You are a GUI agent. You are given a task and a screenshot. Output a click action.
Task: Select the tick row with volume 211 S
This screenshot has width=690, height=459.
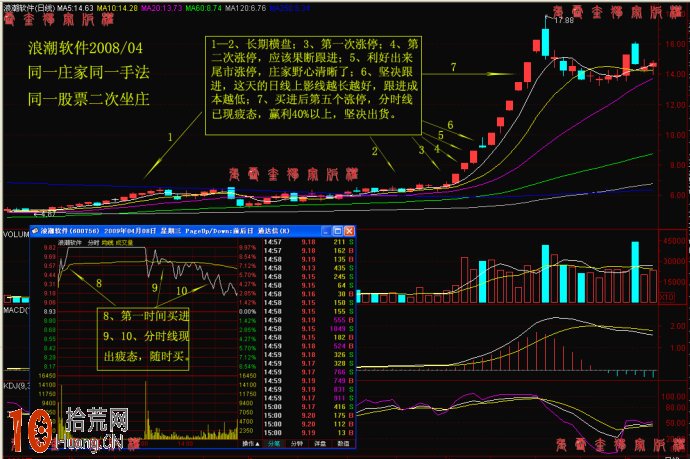308,242
